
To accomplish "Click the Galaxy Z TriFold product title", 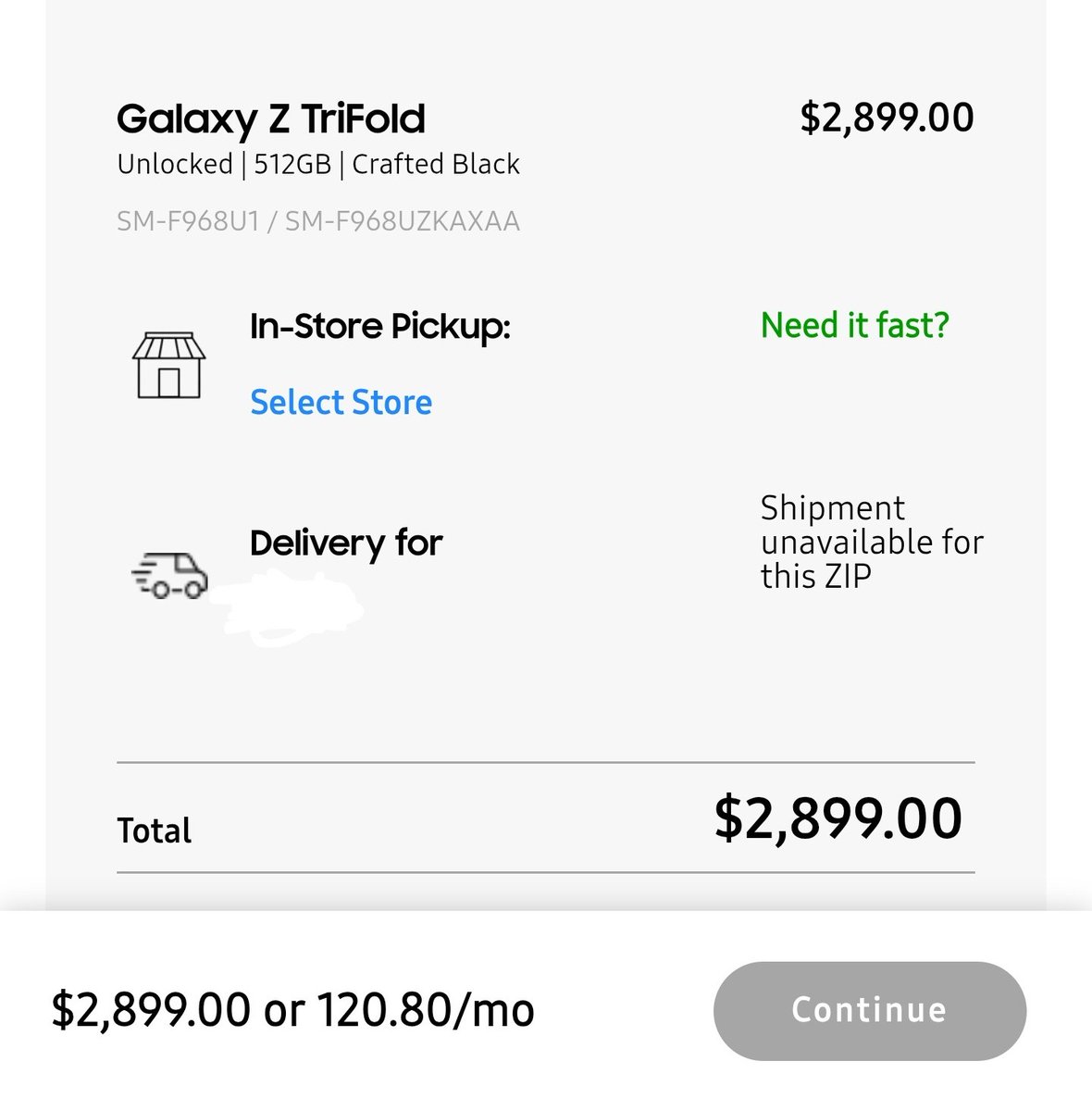I will point(270,119).
